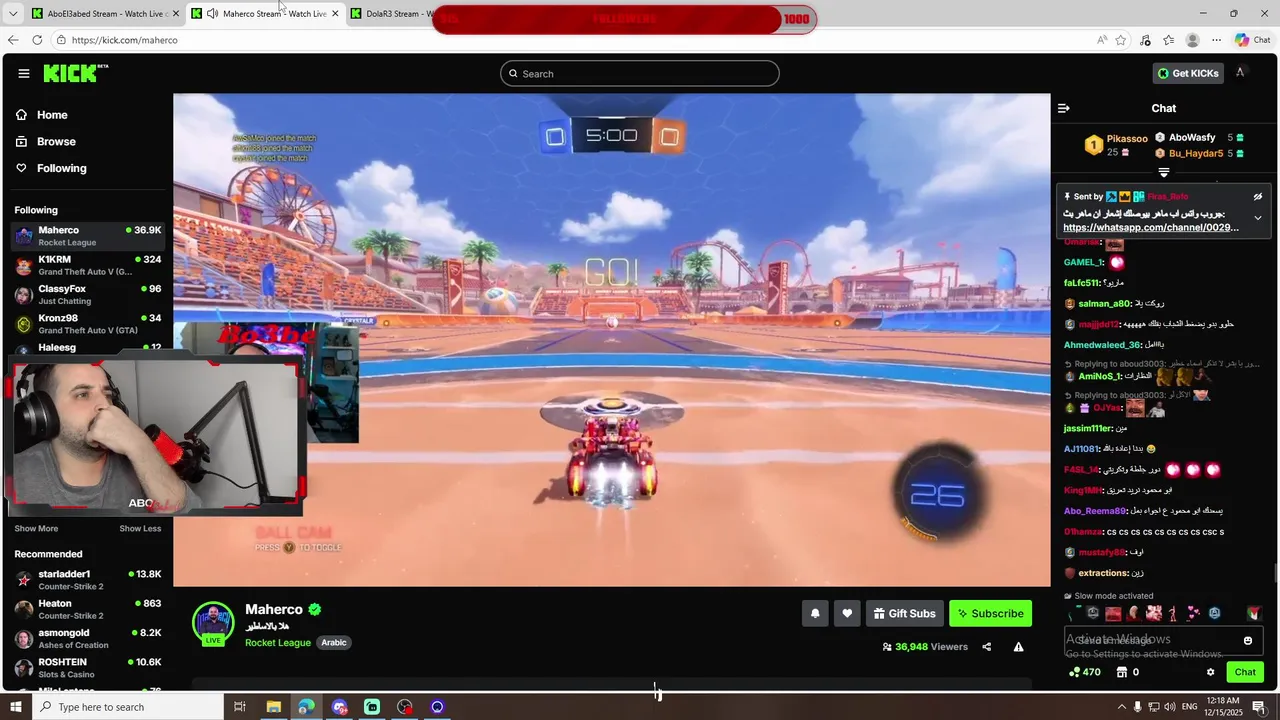Mute the Maherco Stream tab audio

point(212,13)
